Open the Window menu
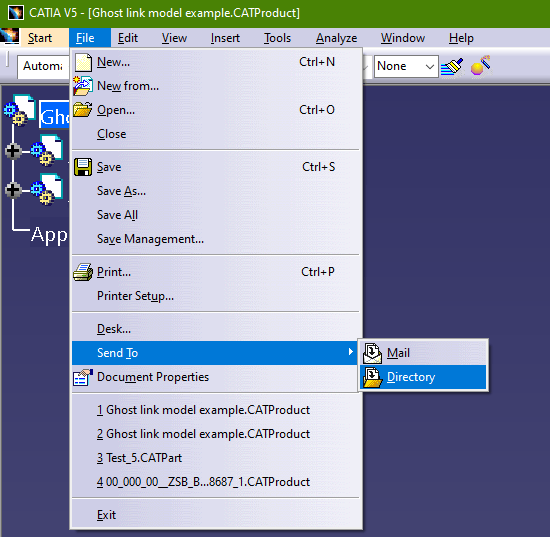The image size is (550, 537). (x=403, y=38)
